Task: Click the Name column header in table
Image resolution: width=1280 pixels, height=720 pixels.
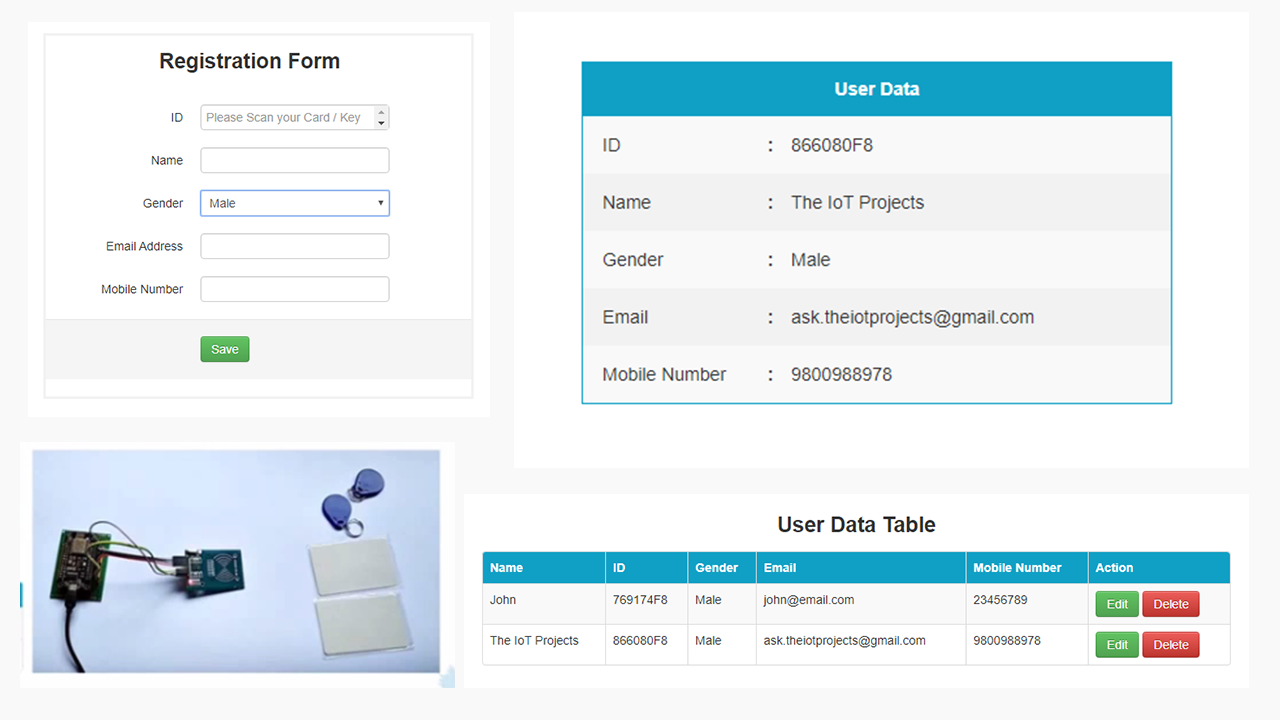Action: (x=507, y=568)
